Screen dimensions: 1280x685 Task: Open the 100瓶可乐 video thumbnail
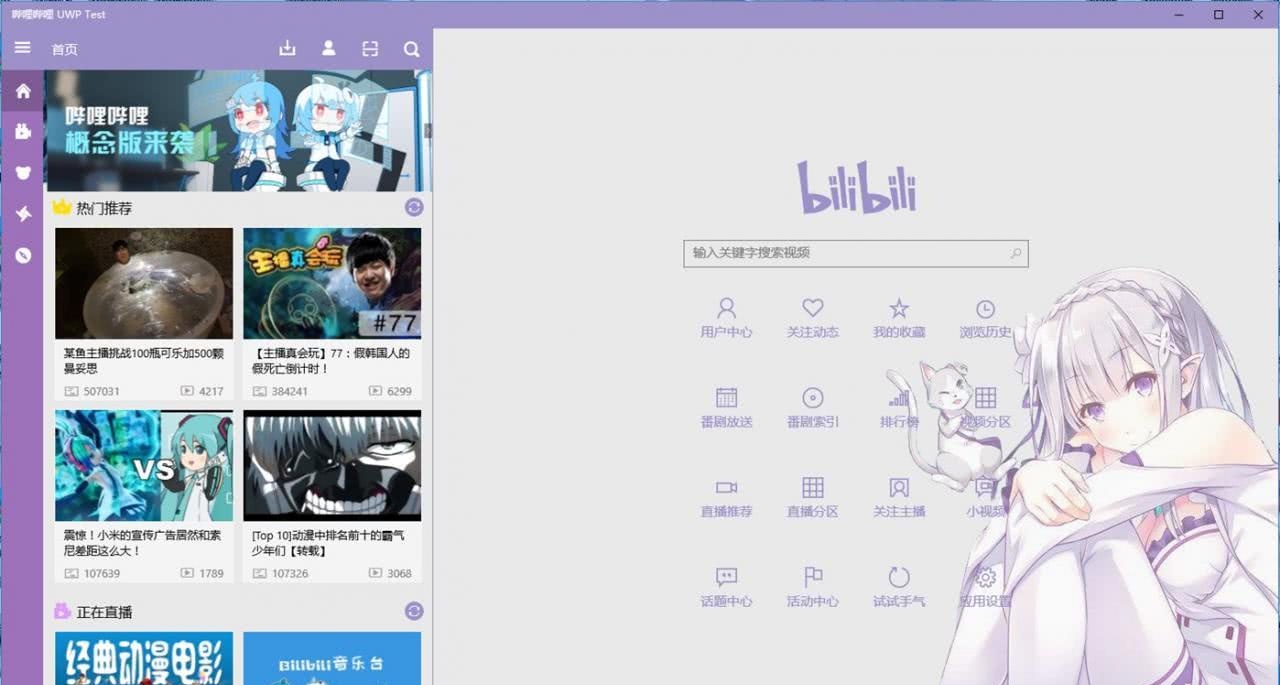click(x=144, y=283)
